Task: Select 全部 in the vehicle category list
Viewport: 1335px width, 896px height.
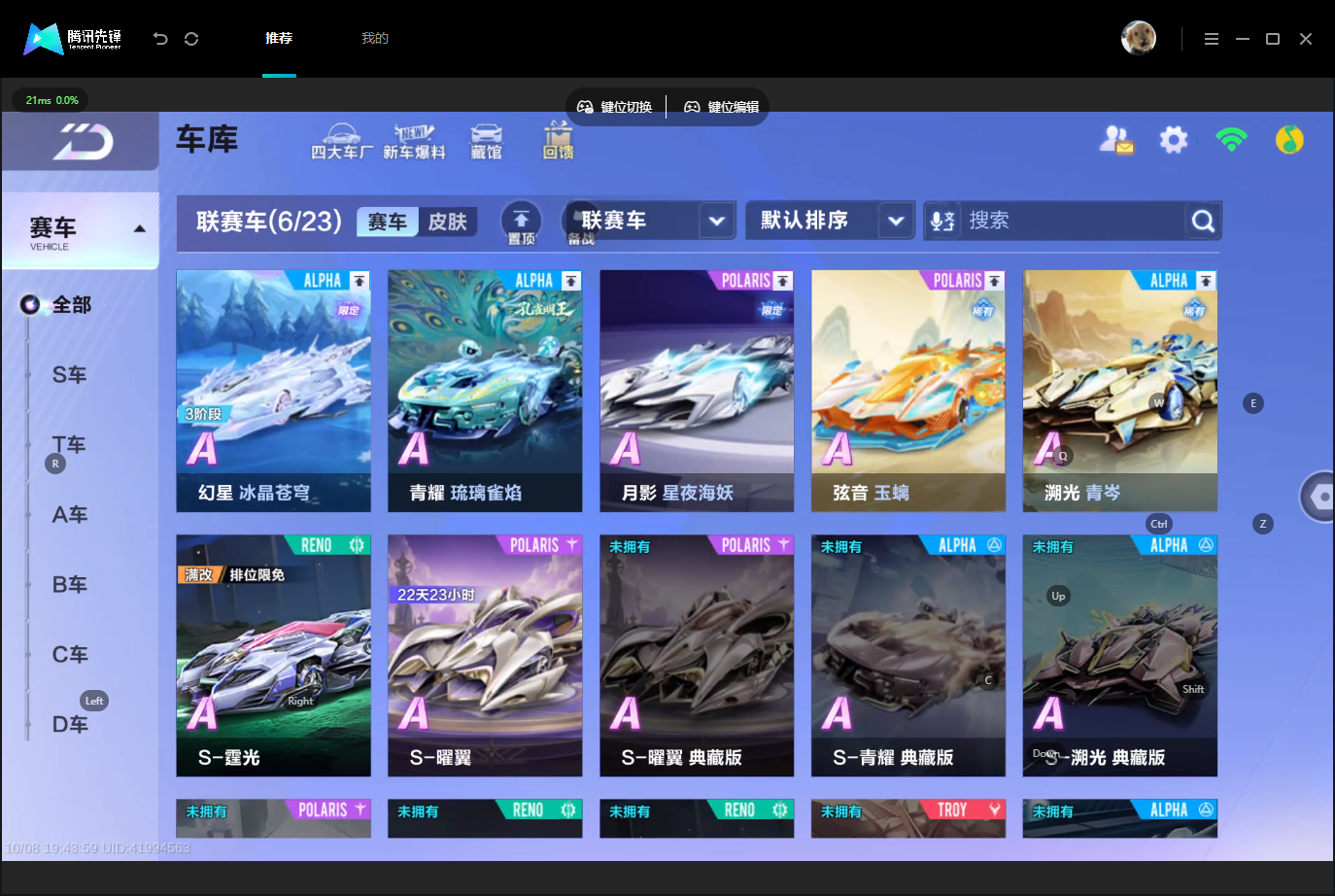Action: point(71,305)
